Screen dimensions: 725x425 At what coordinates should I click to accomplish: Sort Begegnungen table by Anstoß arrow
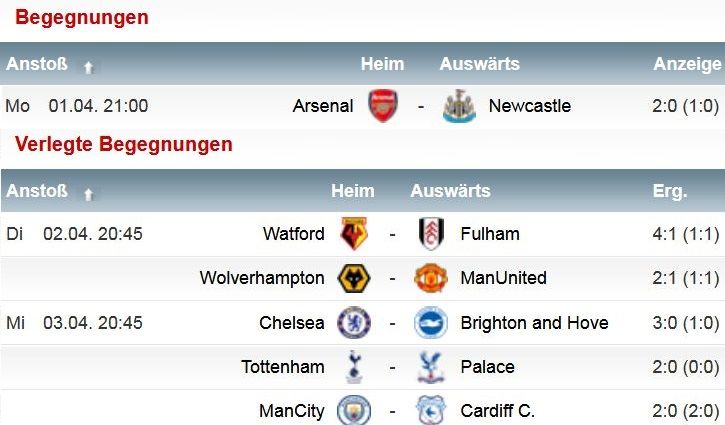[88, 68]
